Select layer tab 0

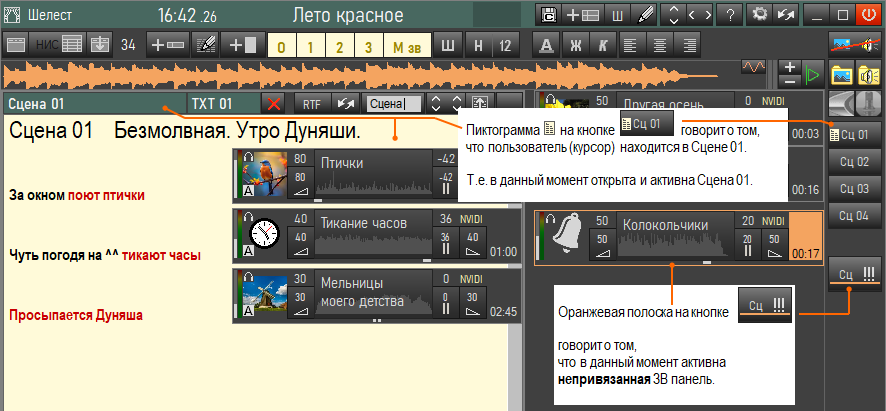pyautogui.click(x=281, y=46)
